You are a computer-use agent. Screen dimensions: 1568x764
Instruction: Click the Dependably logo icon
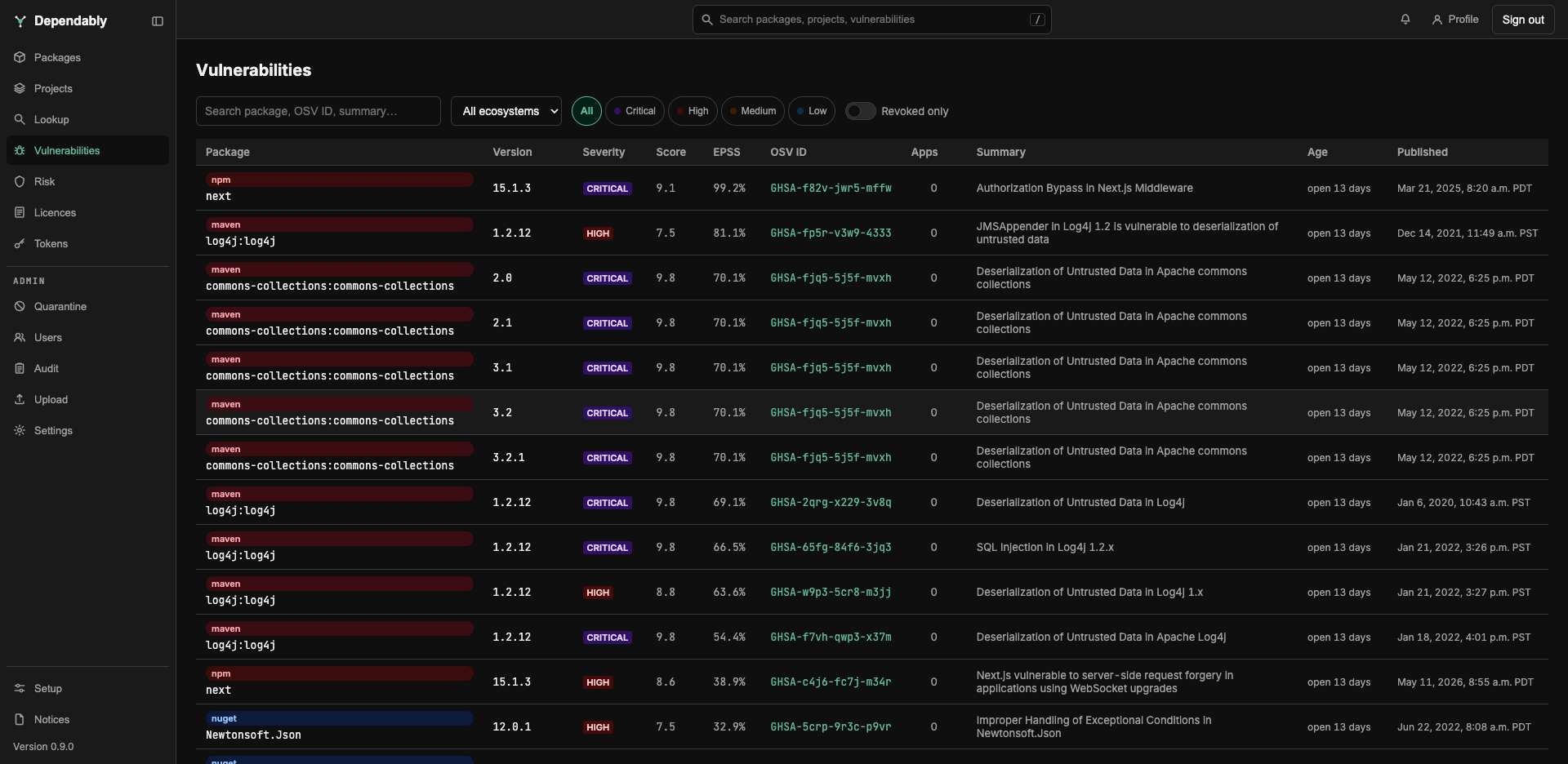(20, 21)
